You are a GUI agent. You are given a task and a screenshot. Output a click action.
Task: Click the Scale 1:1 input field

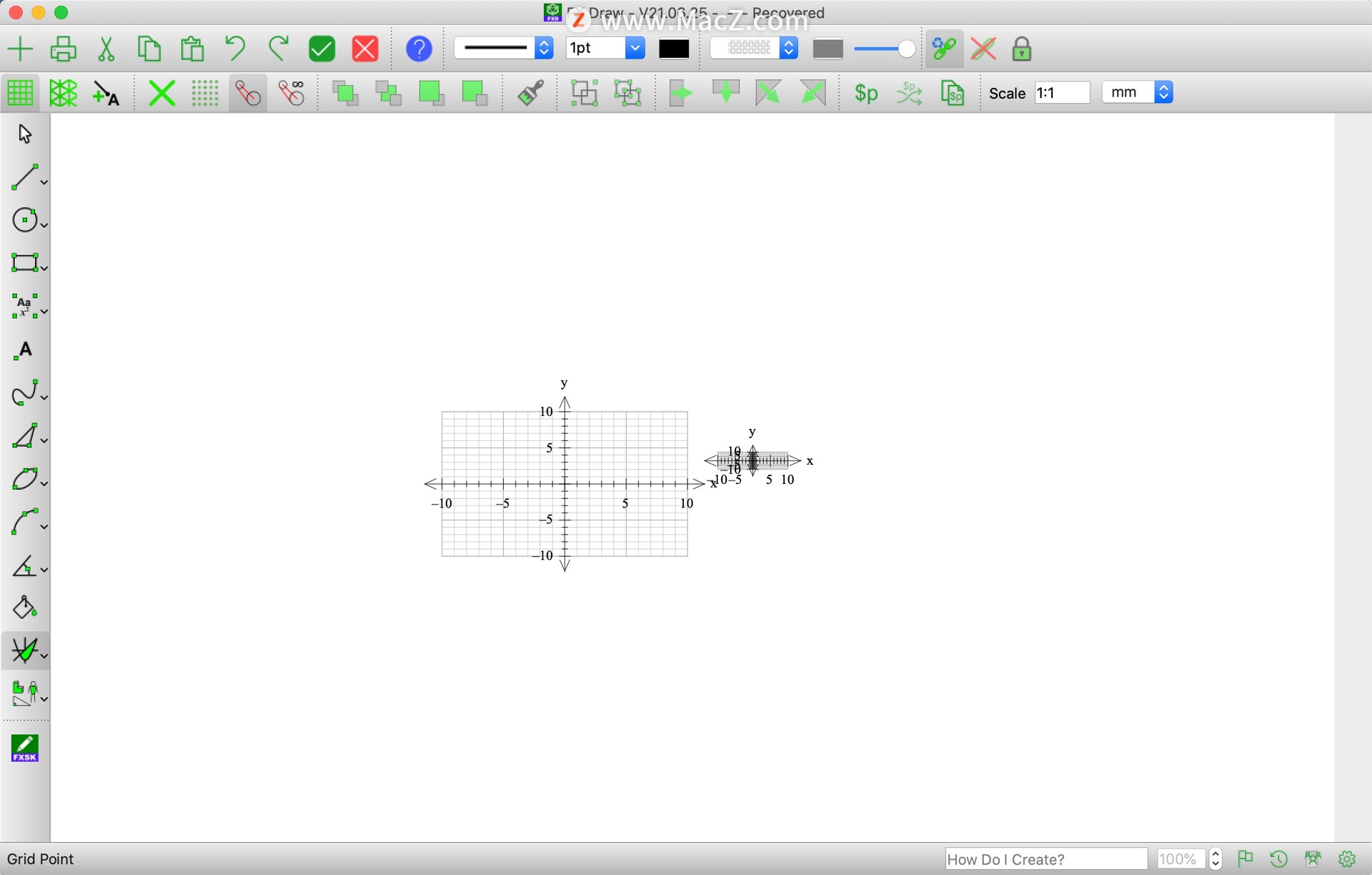(1062, 92)
